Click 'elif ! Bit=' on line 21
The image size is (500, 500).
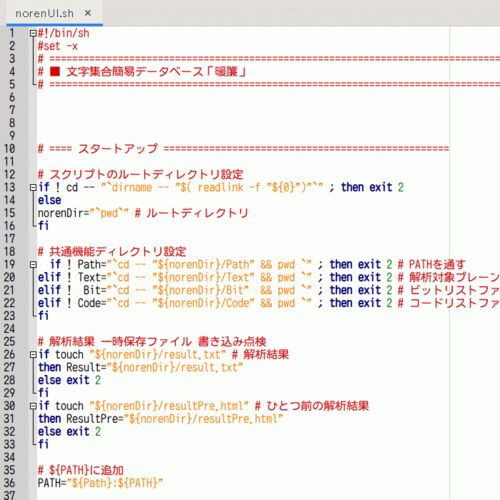pyautogui.click(x=72, y=290)
